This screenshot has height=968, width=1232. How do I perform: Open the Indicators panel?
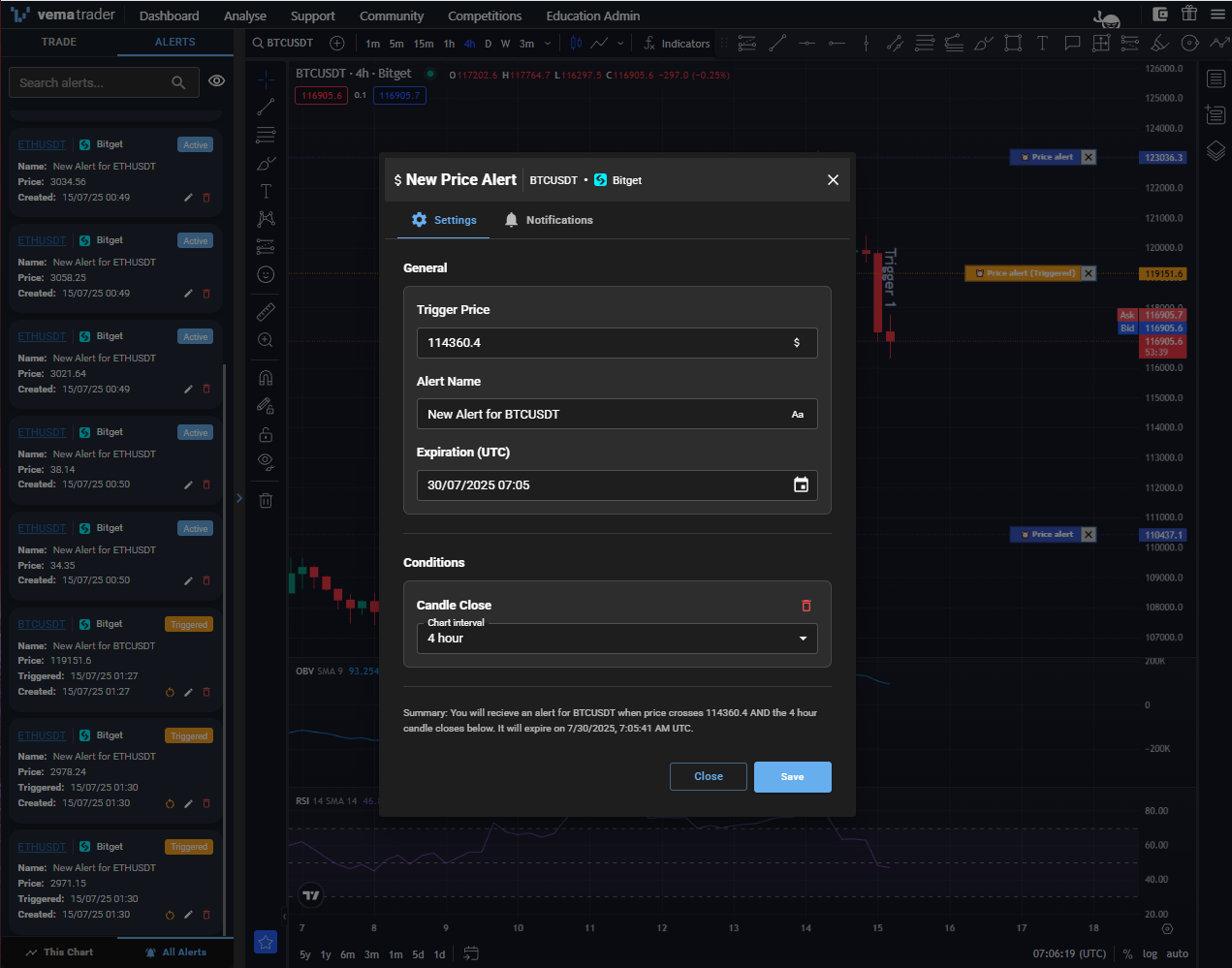pyautogui.click(x=677, y=44)
